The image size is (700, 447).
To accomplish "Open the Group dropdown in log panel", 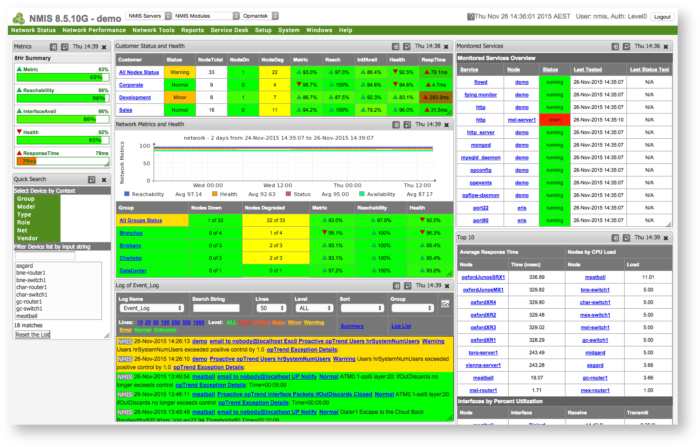I will click(x=412, y=308).
